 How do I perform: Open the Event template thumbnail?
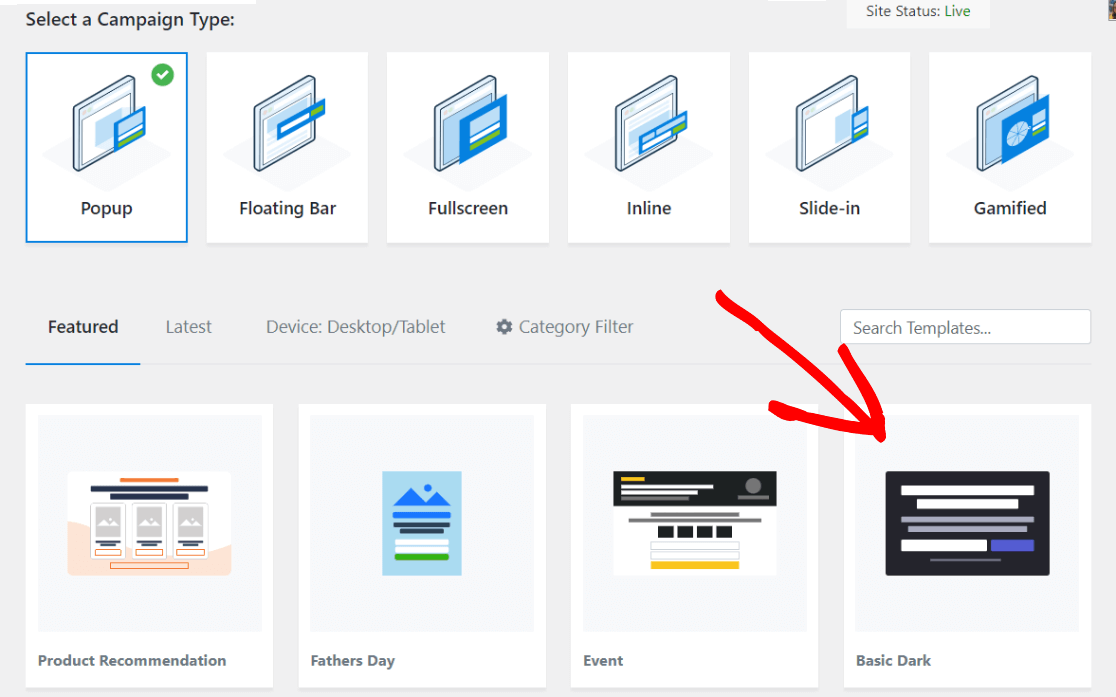point(695,523)
